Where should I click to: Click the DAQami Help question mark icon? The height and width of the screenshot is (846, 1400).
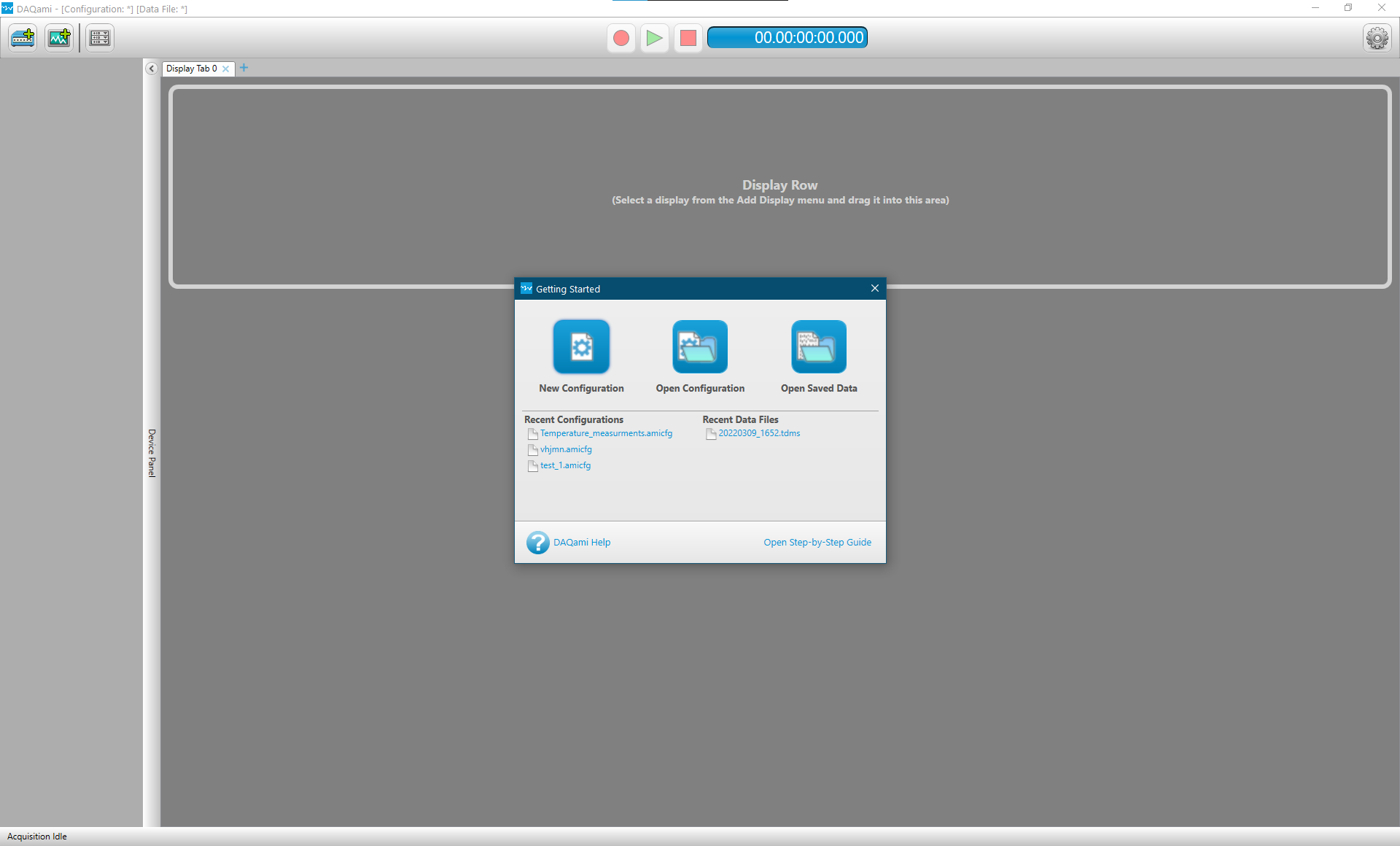tap(538, 543)
